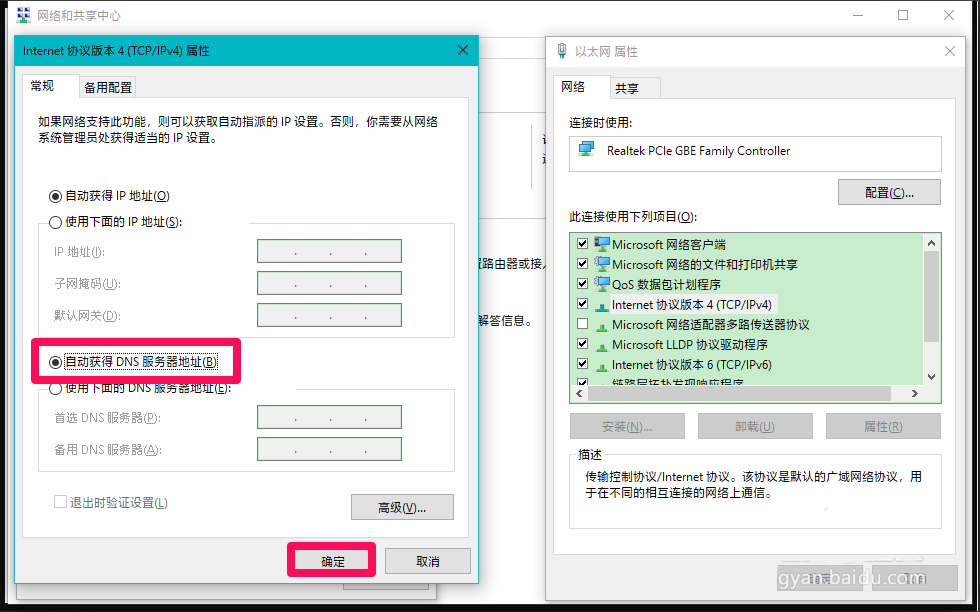Click the 确定 button in IPv4 dialog

coord(332,561)
